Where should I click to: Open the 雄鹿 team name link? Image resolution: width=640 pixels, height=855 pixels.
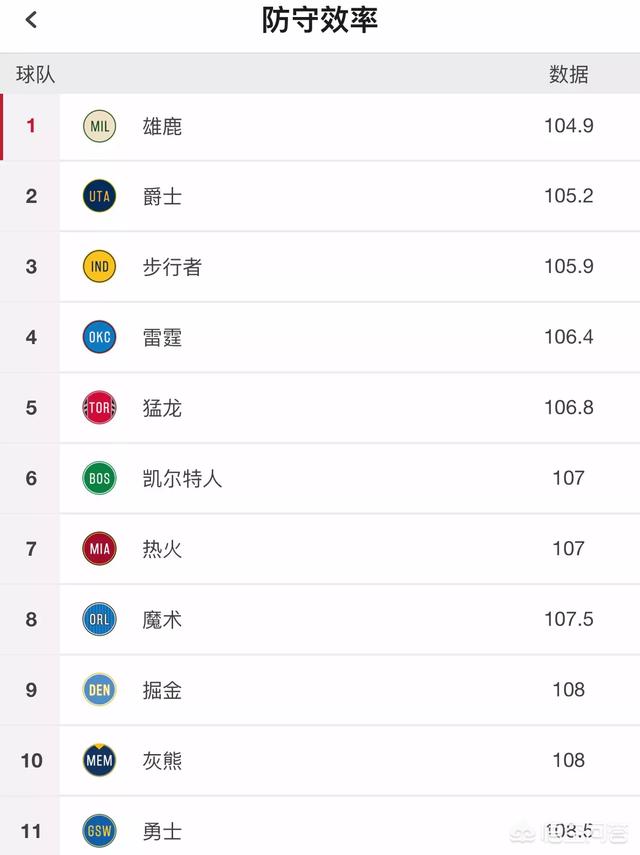(x=162, y=127)
